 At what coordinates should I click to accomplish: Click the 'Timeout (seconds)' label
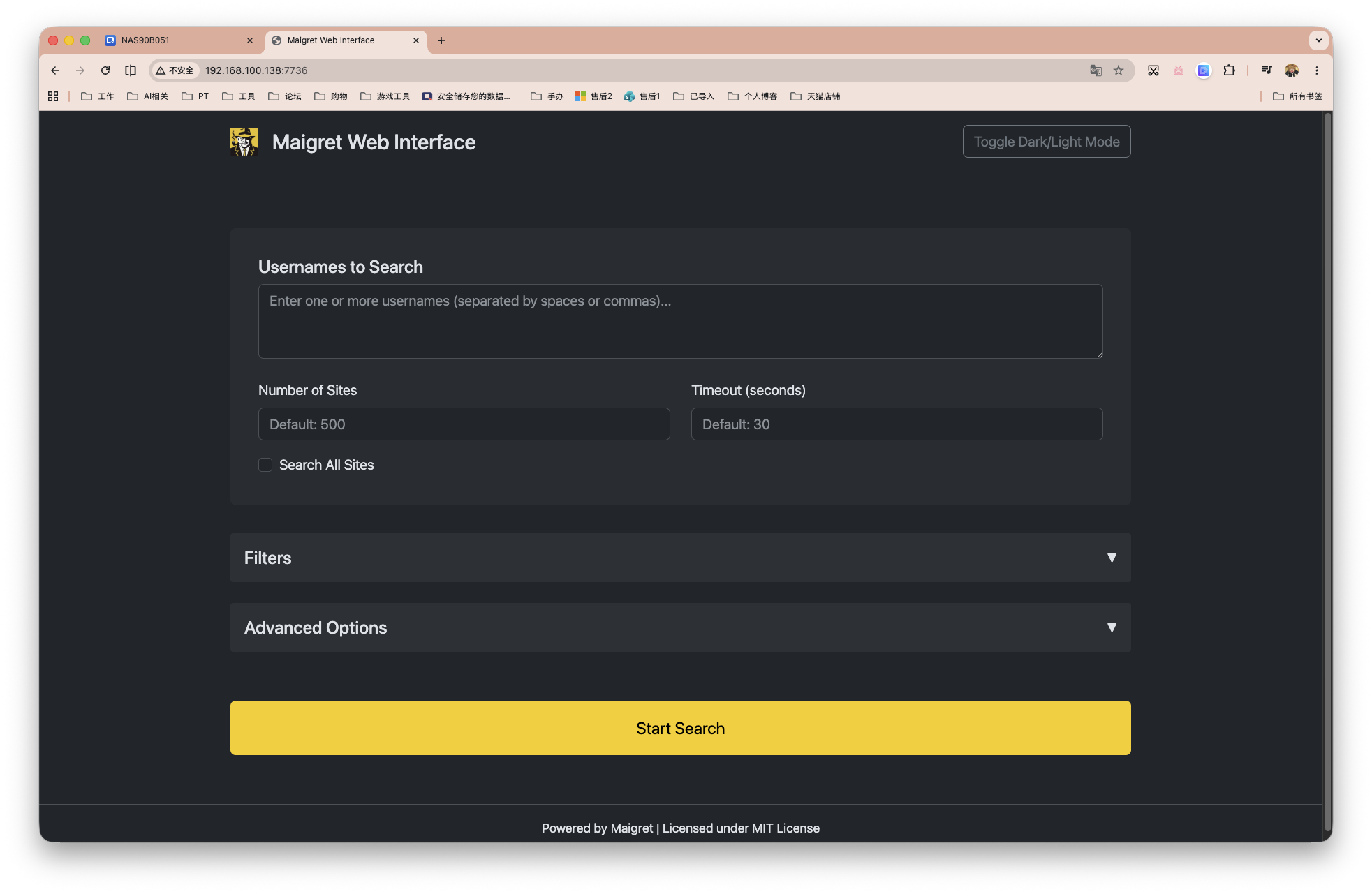point(748,390)
